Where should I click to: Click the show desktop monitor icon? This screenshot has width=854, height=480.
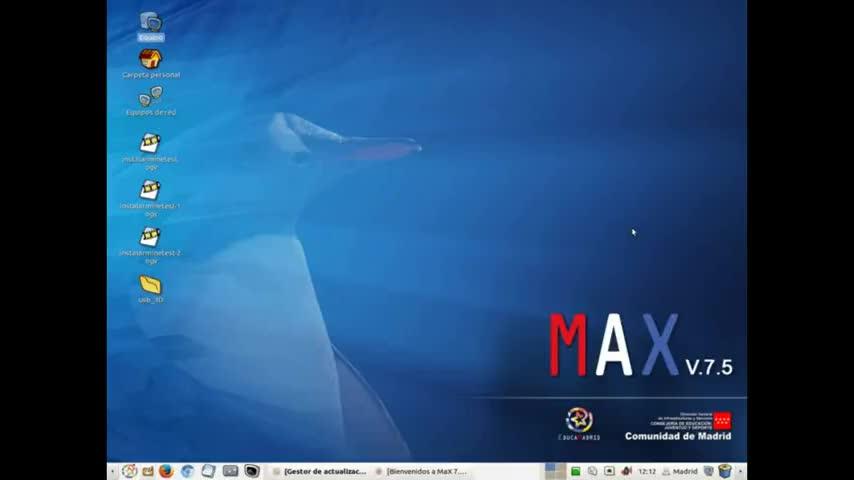[708, 472]
